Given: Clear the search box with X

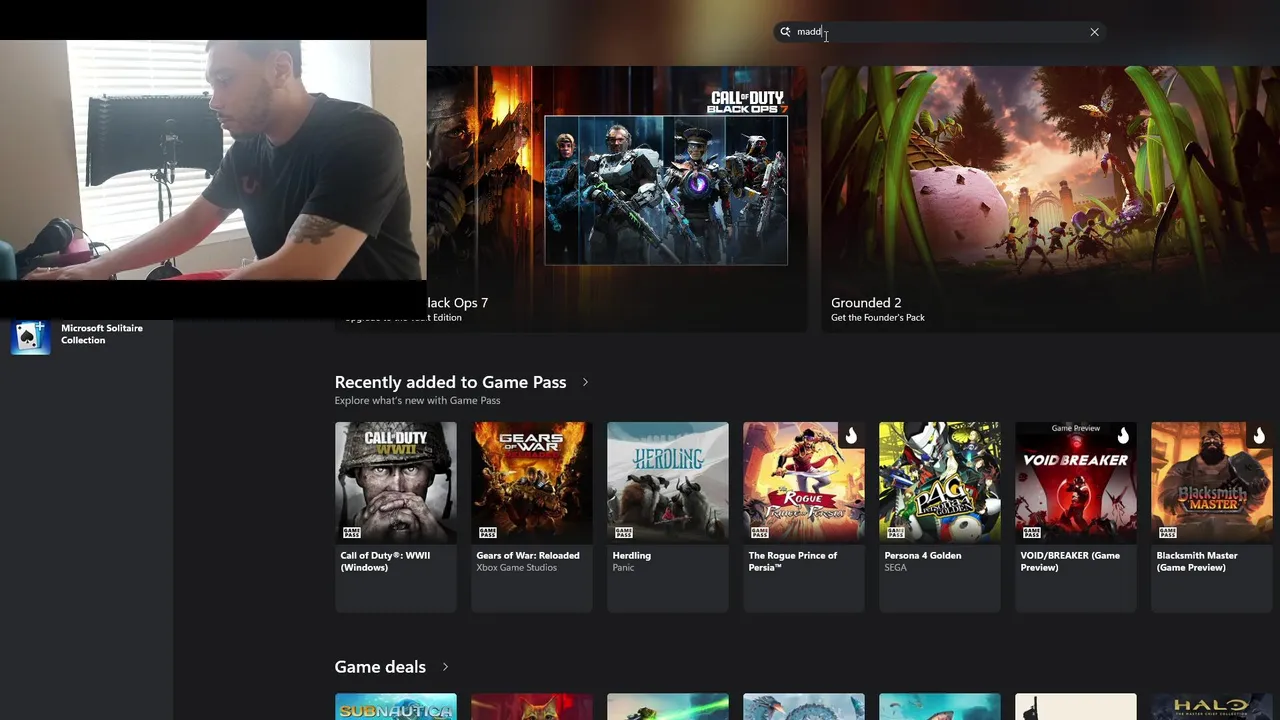Looking at the screenshot, I should 1094,32.
